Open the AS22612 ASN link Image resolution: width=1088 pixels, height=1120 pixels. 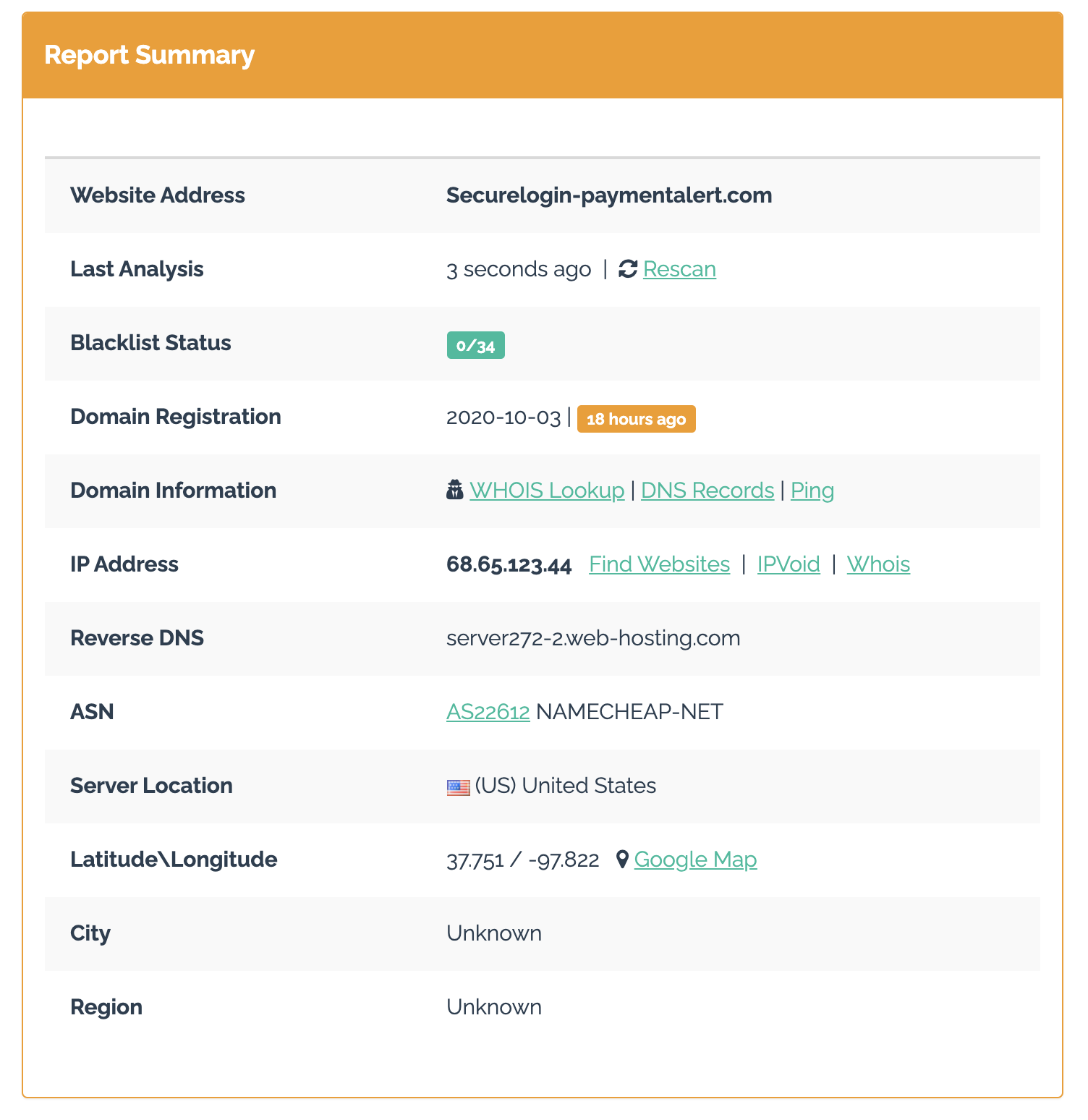click(488, 712)
